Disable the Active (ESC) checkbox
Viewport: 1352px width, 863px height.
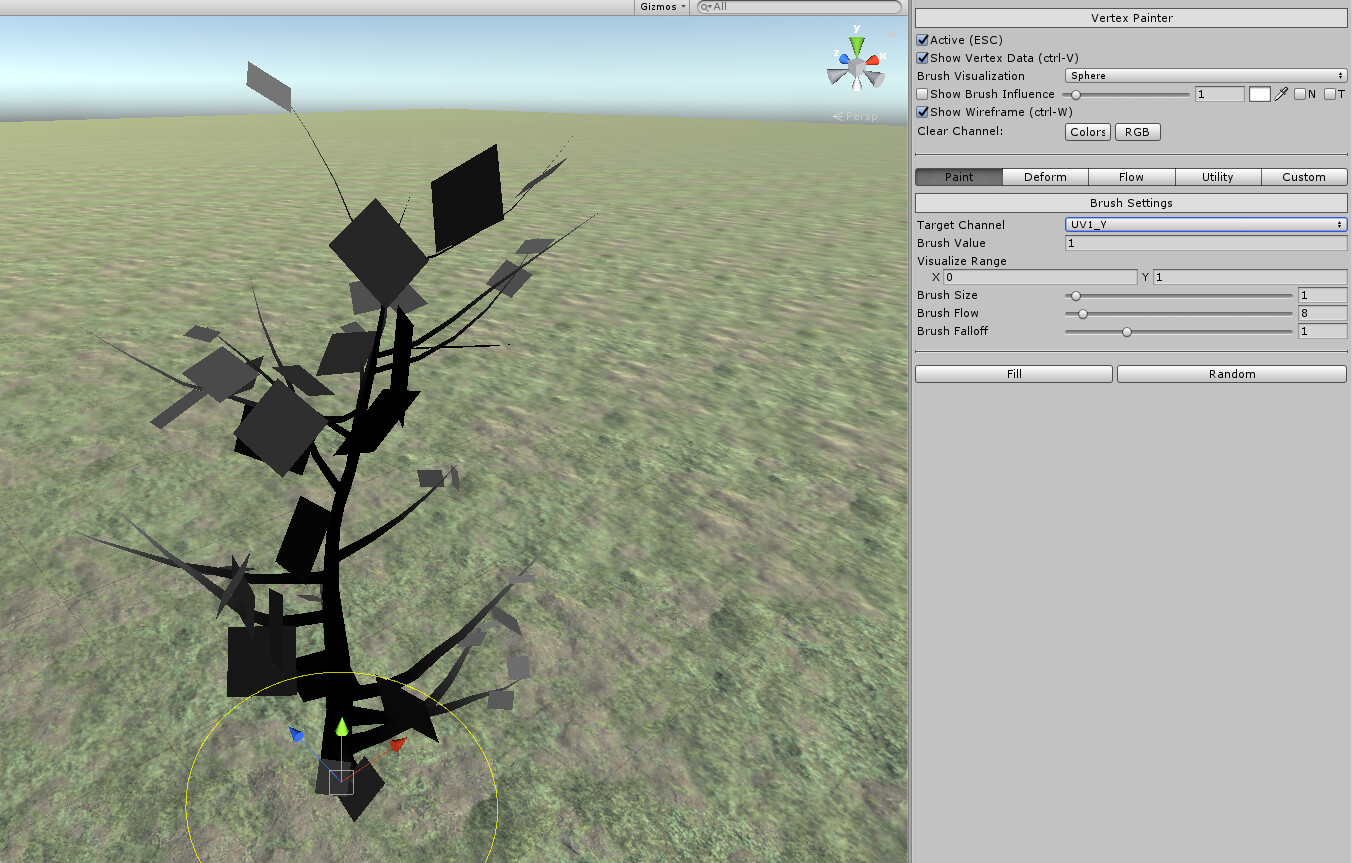922,40
